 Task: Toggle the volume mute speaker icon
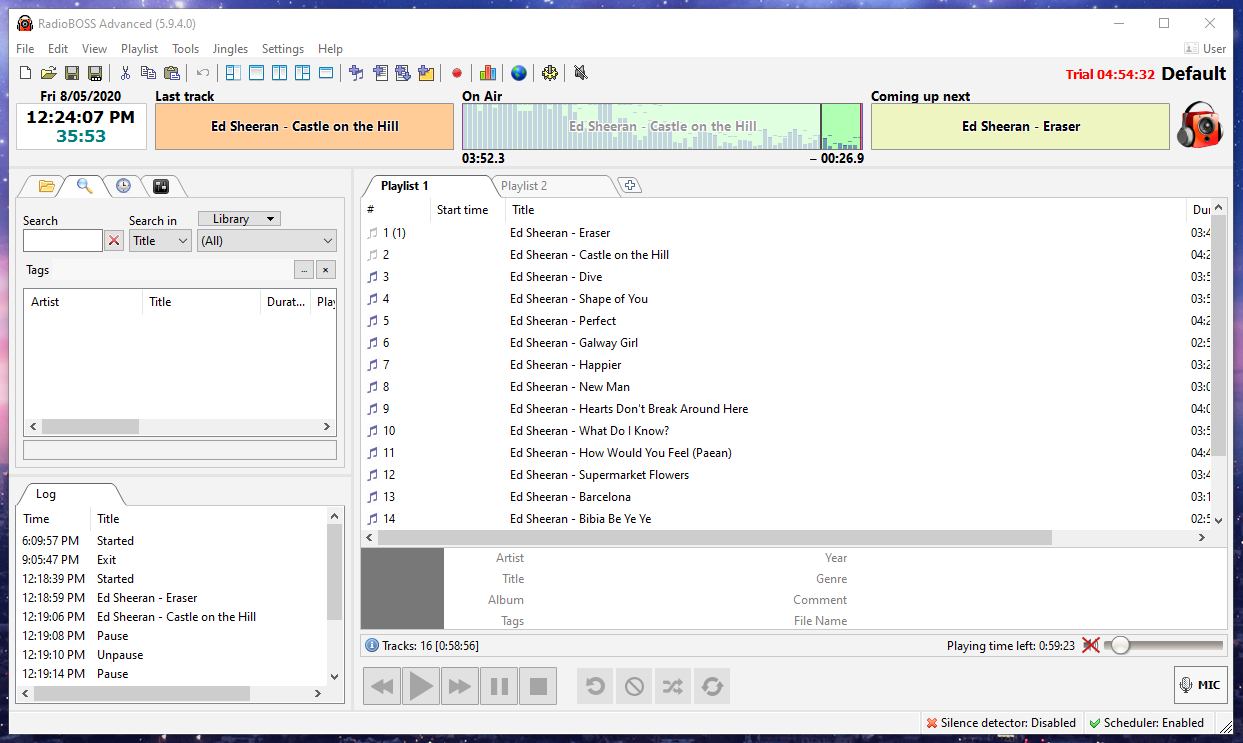[x=1091, y=646]
